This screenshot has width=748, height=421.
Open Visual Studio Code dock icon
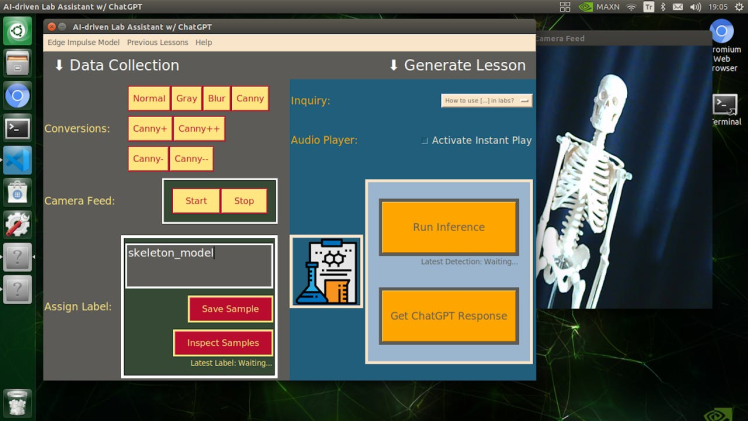[18, 160]
